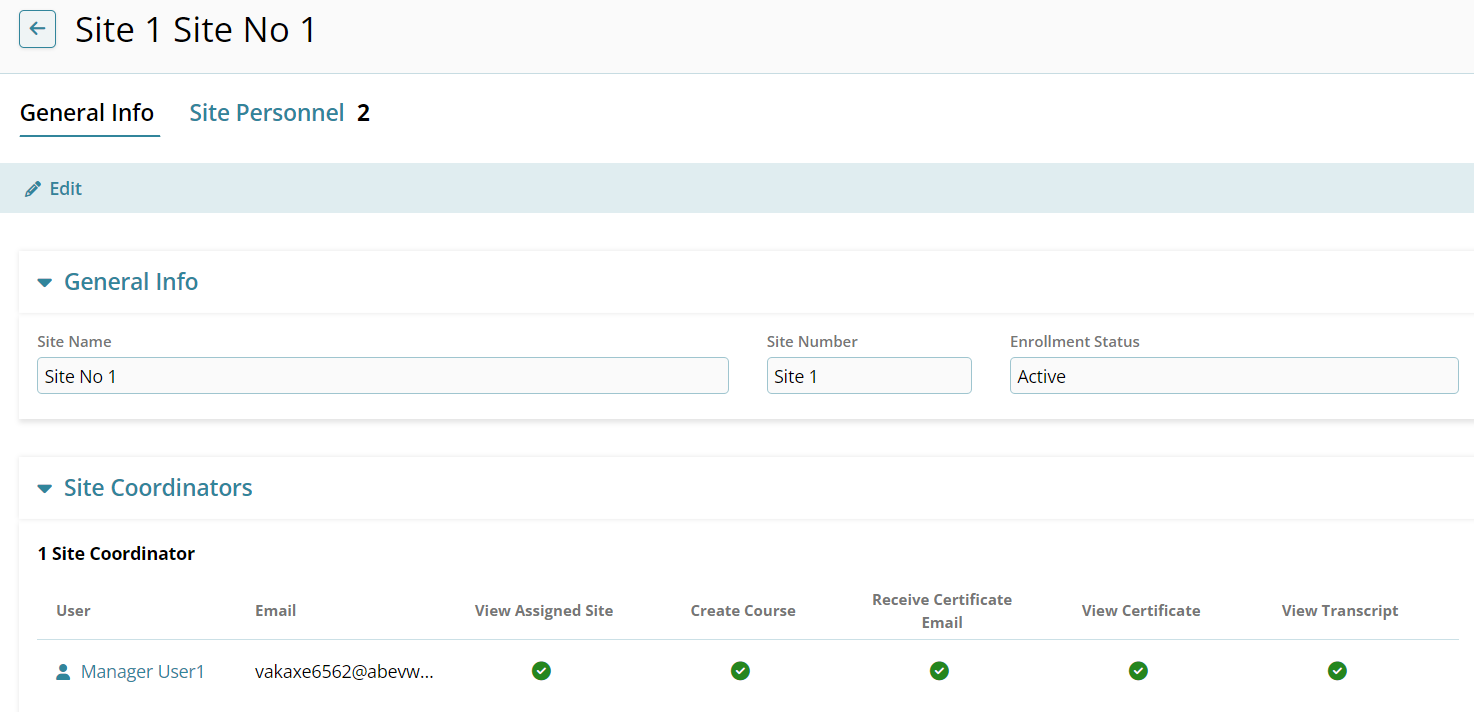Click the View Assigned Site column header
Image resolution: width=1474 pixels, height=712 pixels.
pyautogui.click(x=544, y=611)
